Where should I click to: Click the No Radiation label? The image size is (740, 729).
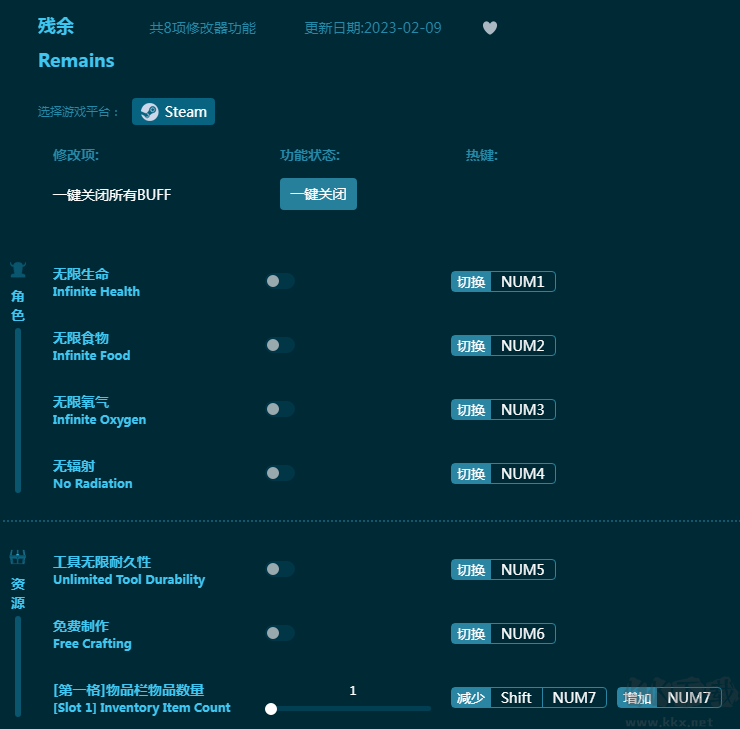(92, 483)
